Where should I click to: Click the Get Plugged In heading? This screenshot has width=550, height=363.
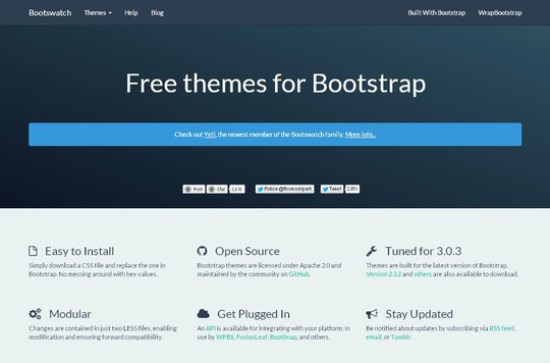point(254,314)
